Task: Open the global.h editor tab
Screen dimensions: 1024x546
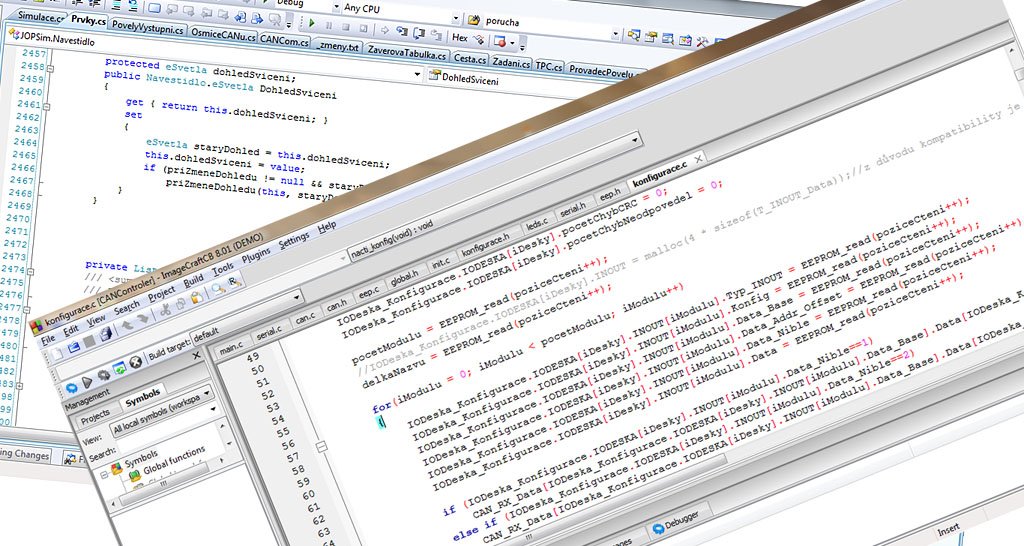Action: tap(404, 276)
